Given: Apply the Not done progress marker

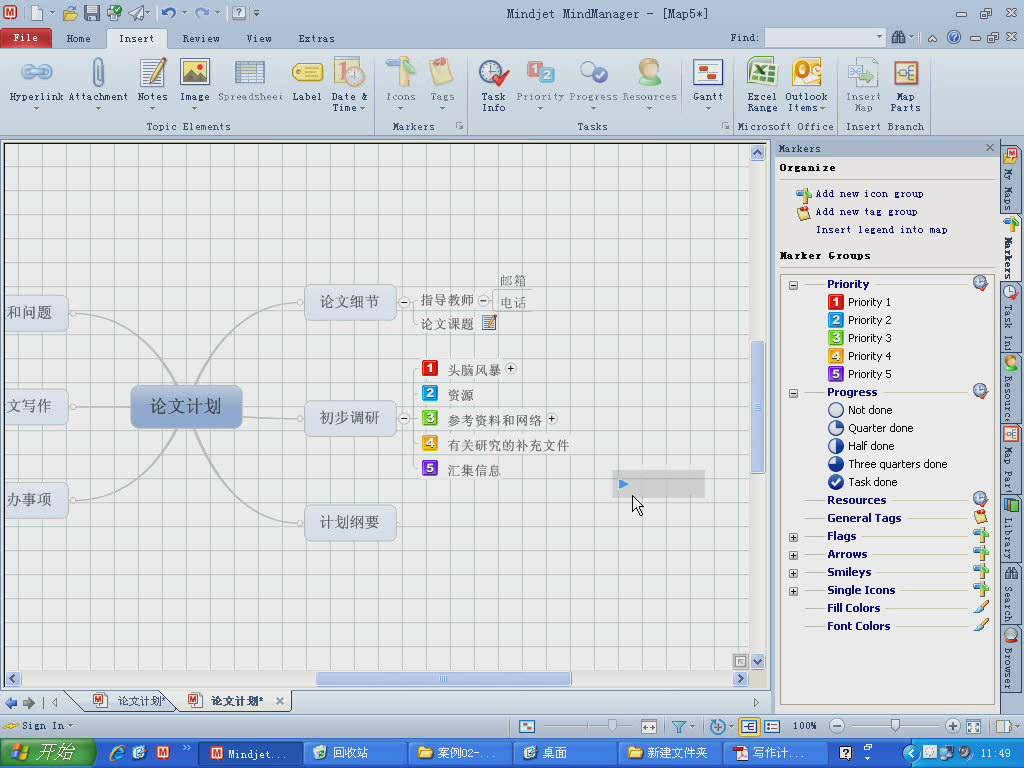Looking at the screenshot, I should coord(859,410).
